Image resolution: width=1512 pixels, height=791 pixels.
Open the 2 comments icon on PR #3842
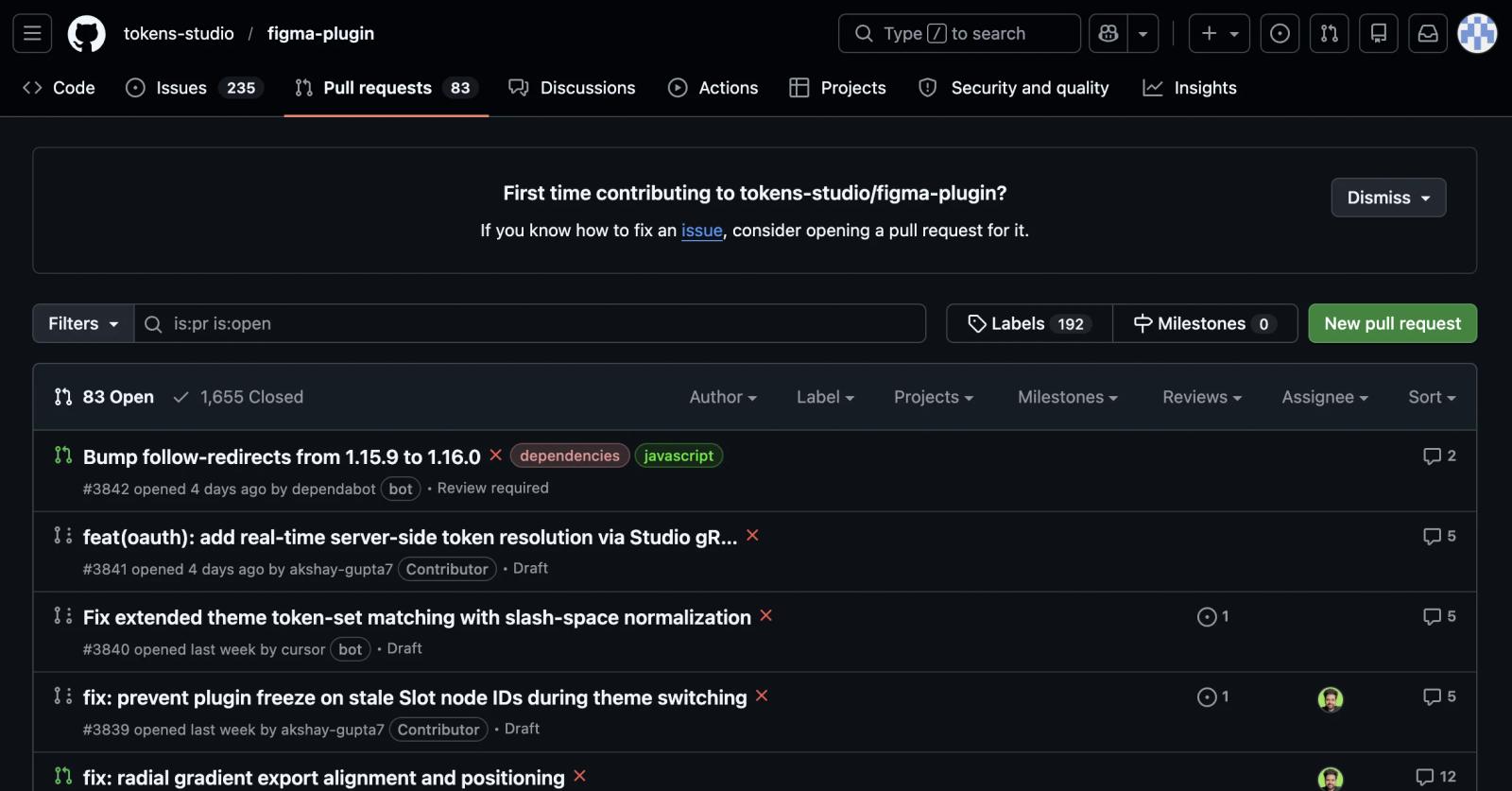point(1439,456)
